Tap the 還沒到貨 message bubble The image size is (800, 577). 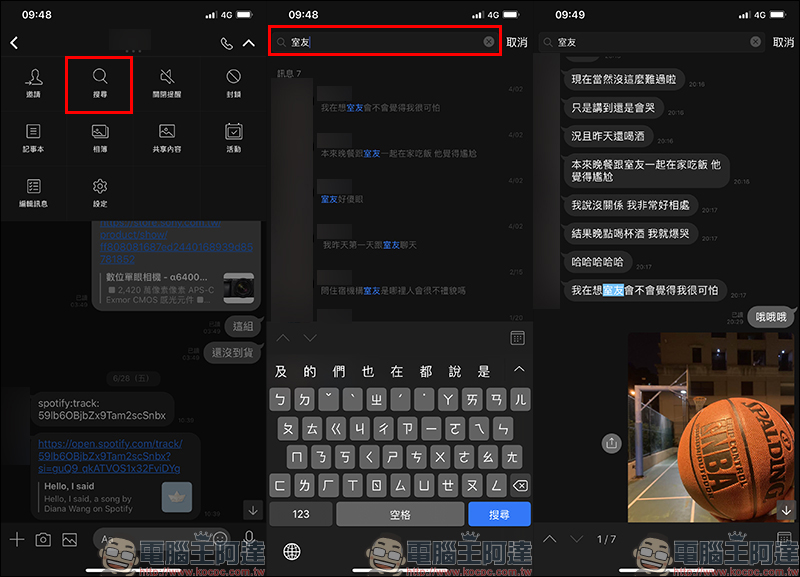click(x=232, y=353)
